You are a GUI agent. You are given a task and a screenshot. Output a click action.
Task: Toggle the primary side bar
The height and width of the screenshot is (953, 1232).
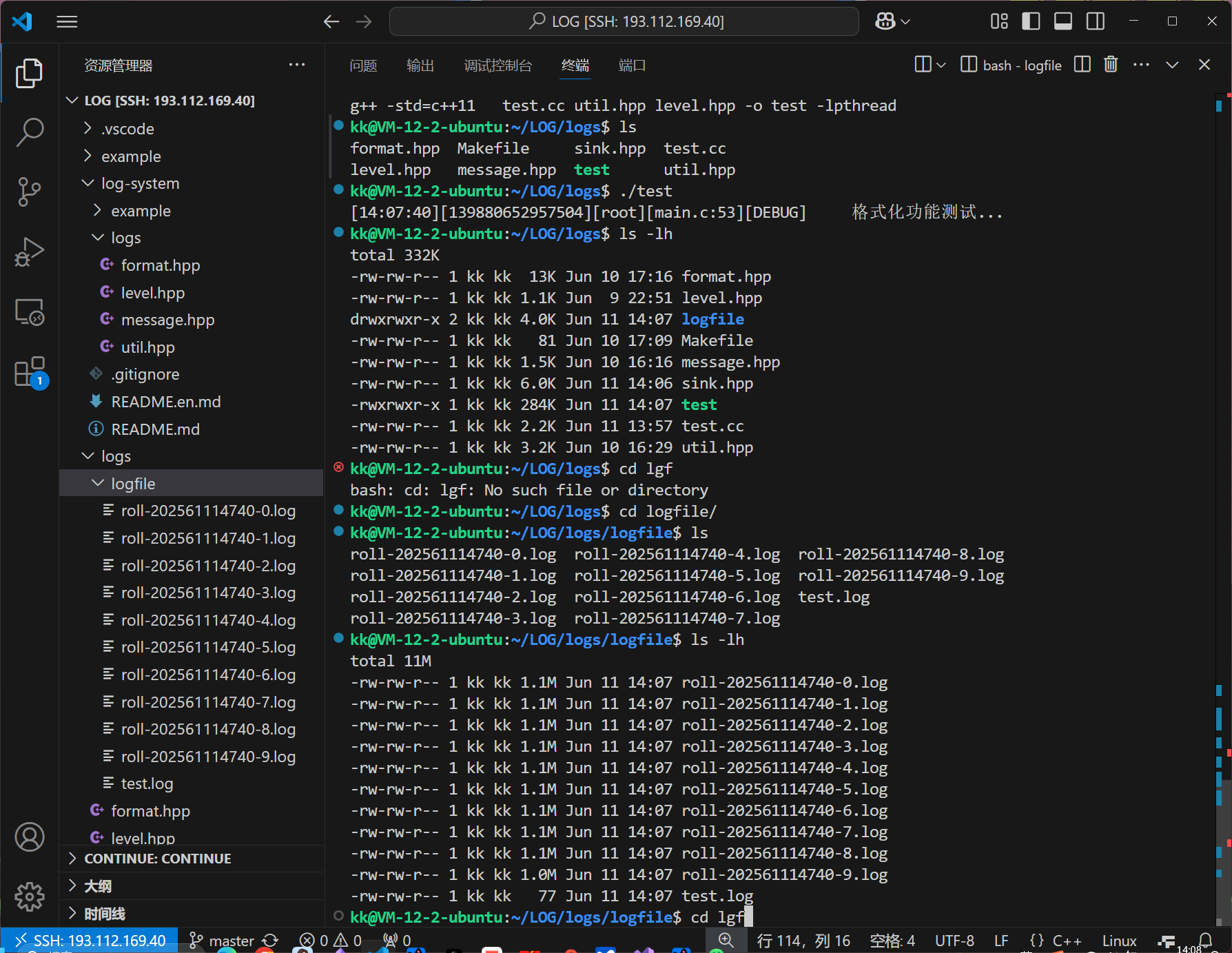coord(1031,21)
